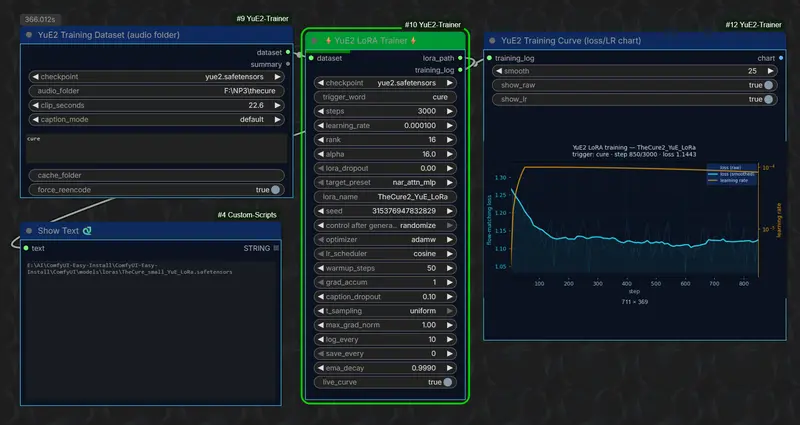Click the grad_accum value
Image resolution: width=800 pixels, height=425 pixels.
click(434, 282)
